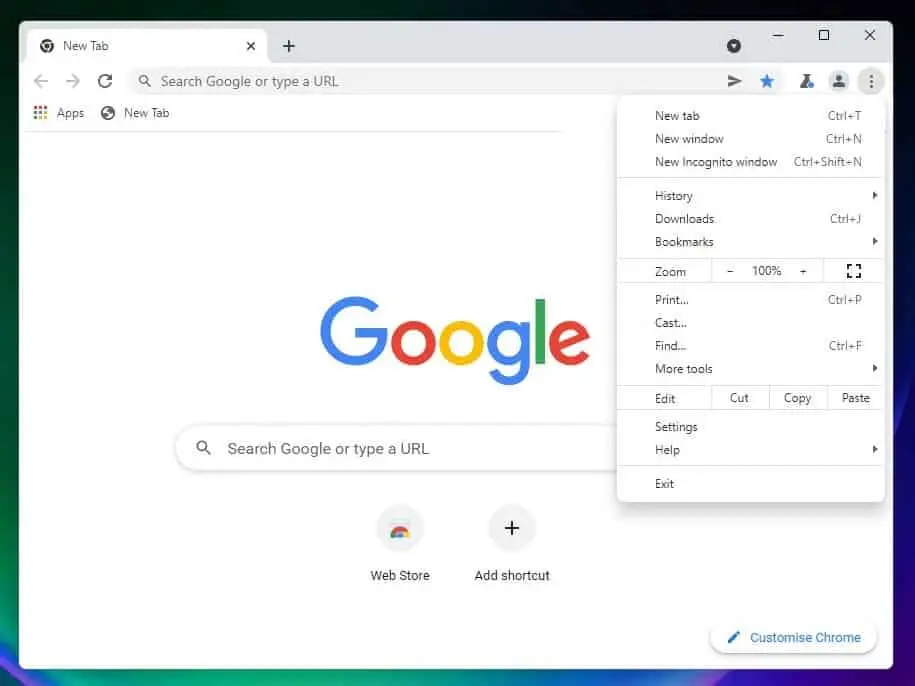Share this page with the send icon
The image size is (915, 686).
[x=735, y=81]
